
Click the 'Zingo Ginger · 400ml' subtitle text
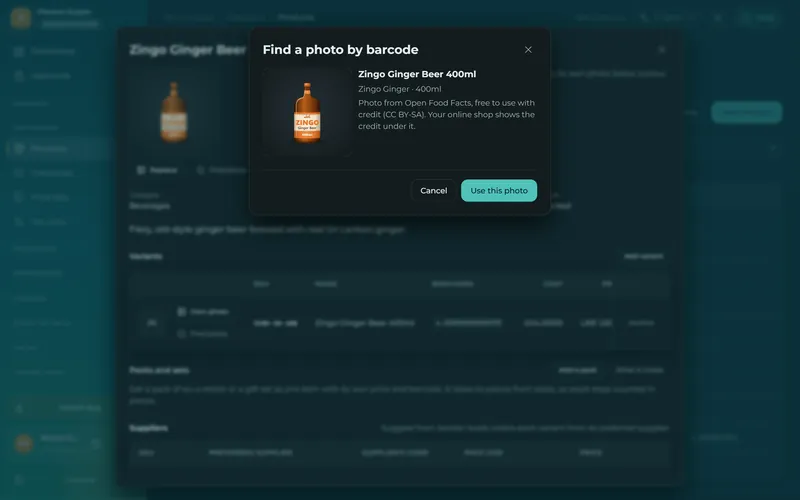pyautogui.click(x=399, y=89)
